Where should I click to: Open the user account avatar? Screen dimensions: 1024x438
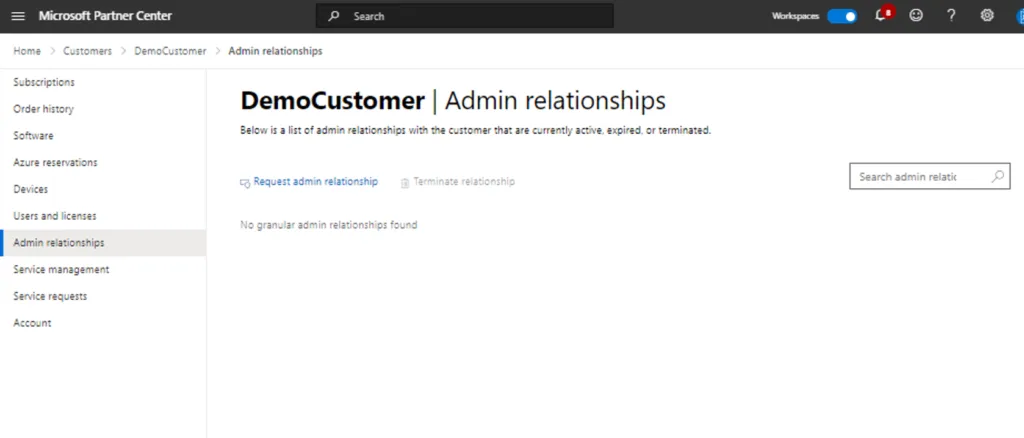tap(1019, 16)
